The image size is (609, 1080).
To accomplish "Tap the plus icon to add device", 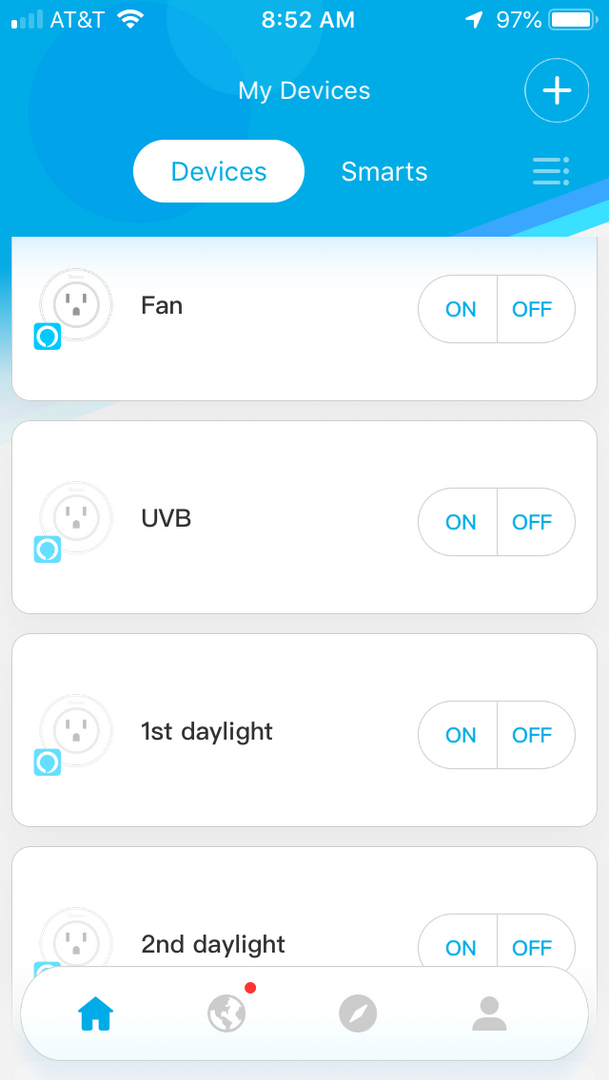I will pos(556,91).
